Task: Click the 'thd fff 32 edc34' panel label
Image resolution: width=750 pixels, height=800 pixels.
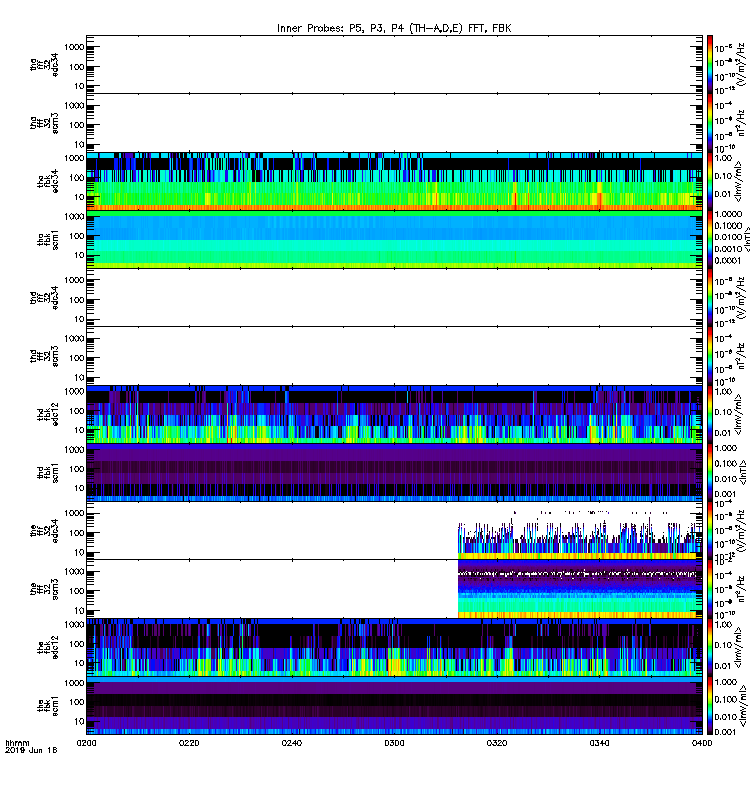Action: pyautogui.click(x=44, y=297)
